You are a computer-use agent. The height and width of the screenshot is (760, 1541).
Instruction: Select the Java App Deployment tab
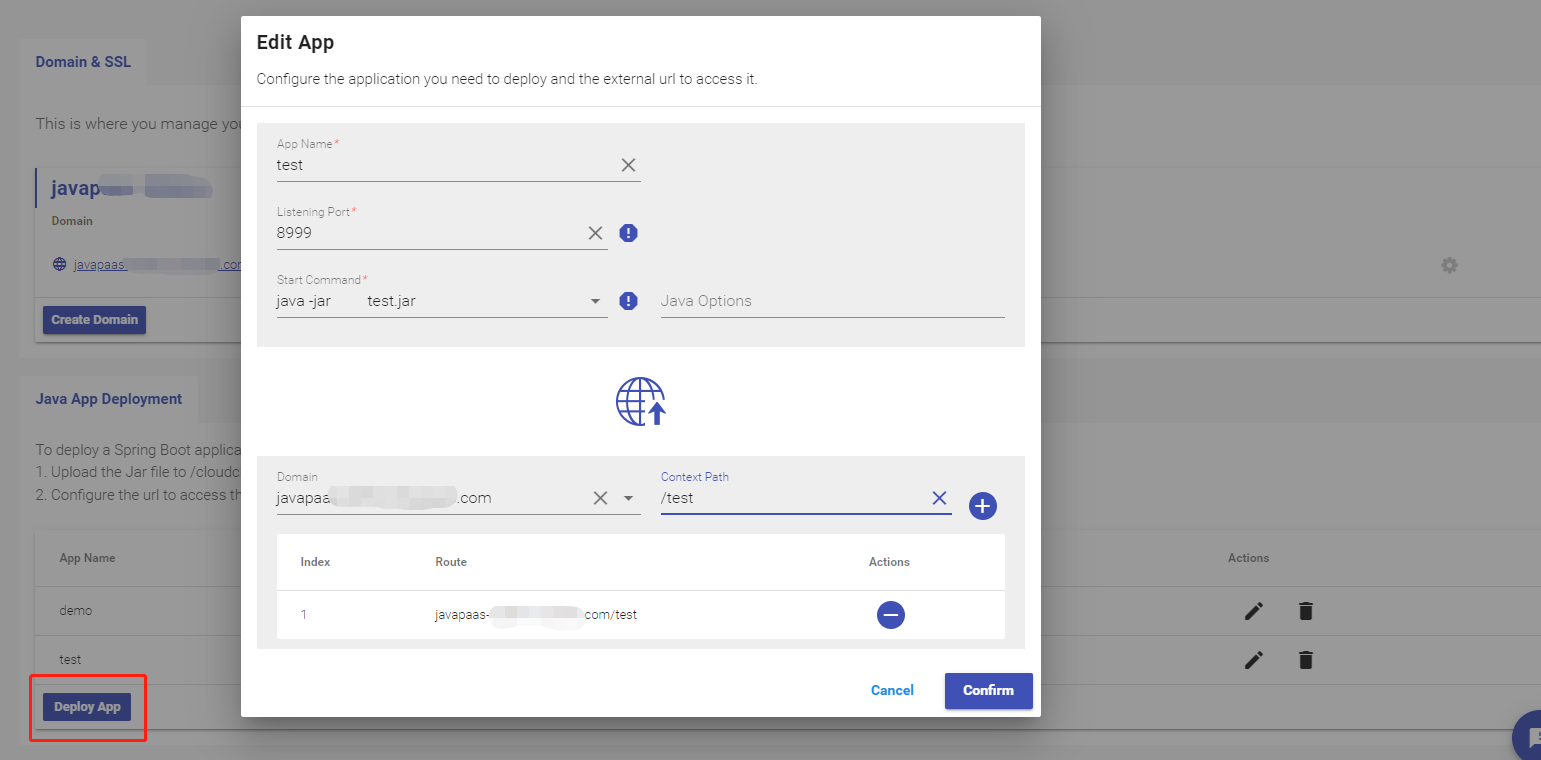108,398
